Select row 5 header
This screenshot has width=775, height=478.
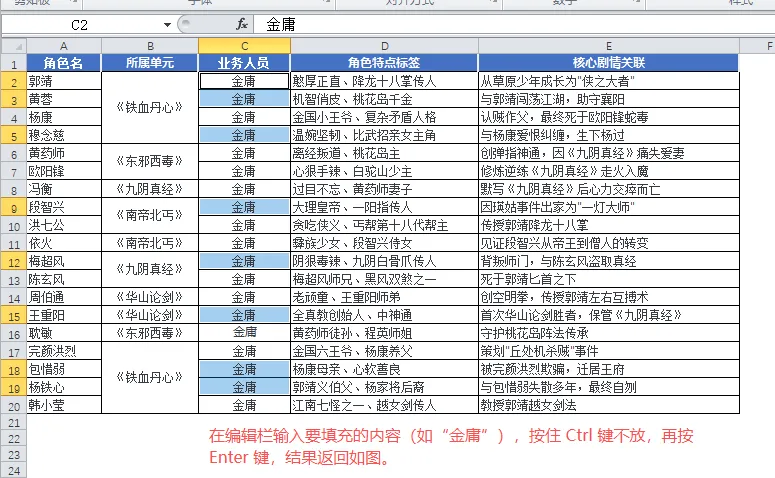[14, 135]
